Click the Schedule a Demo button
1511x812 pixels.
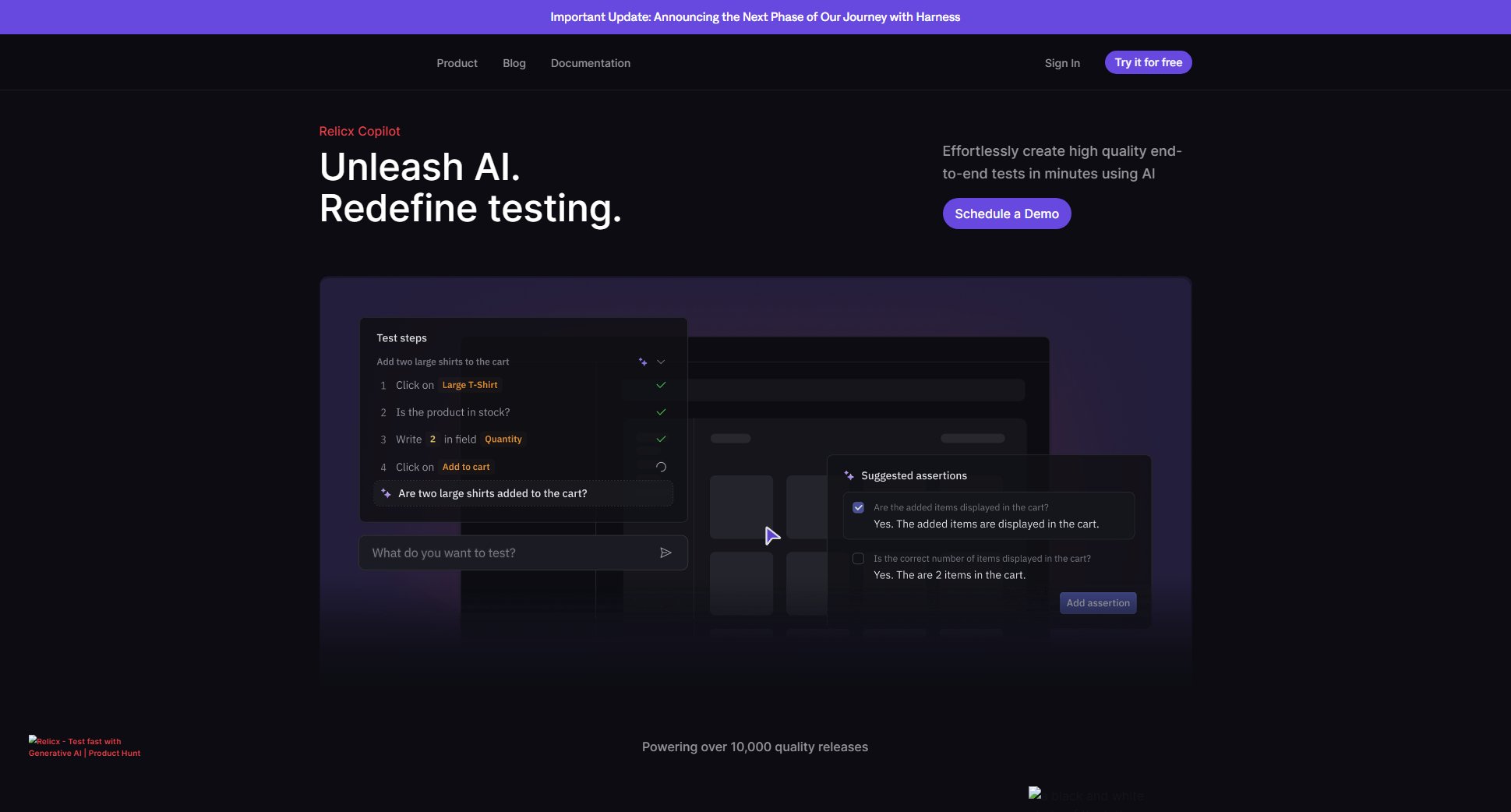click(1006, 214)
